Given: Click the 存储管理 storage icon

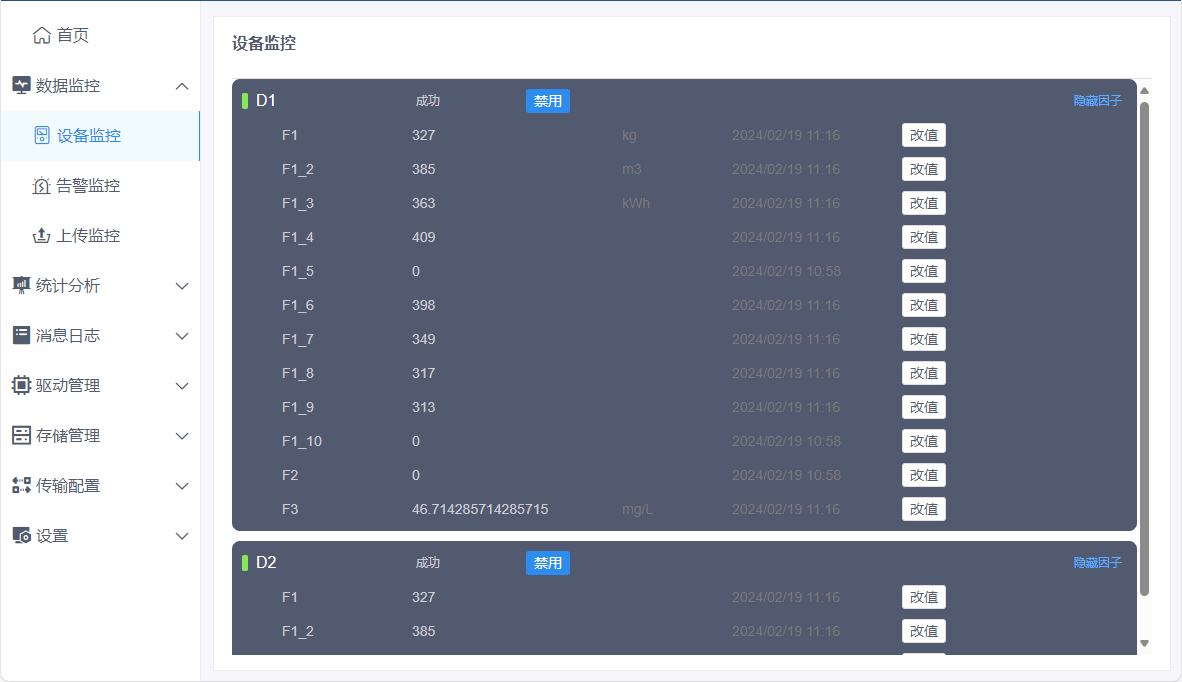Looking at the screenshot, I should coord(21,435).
